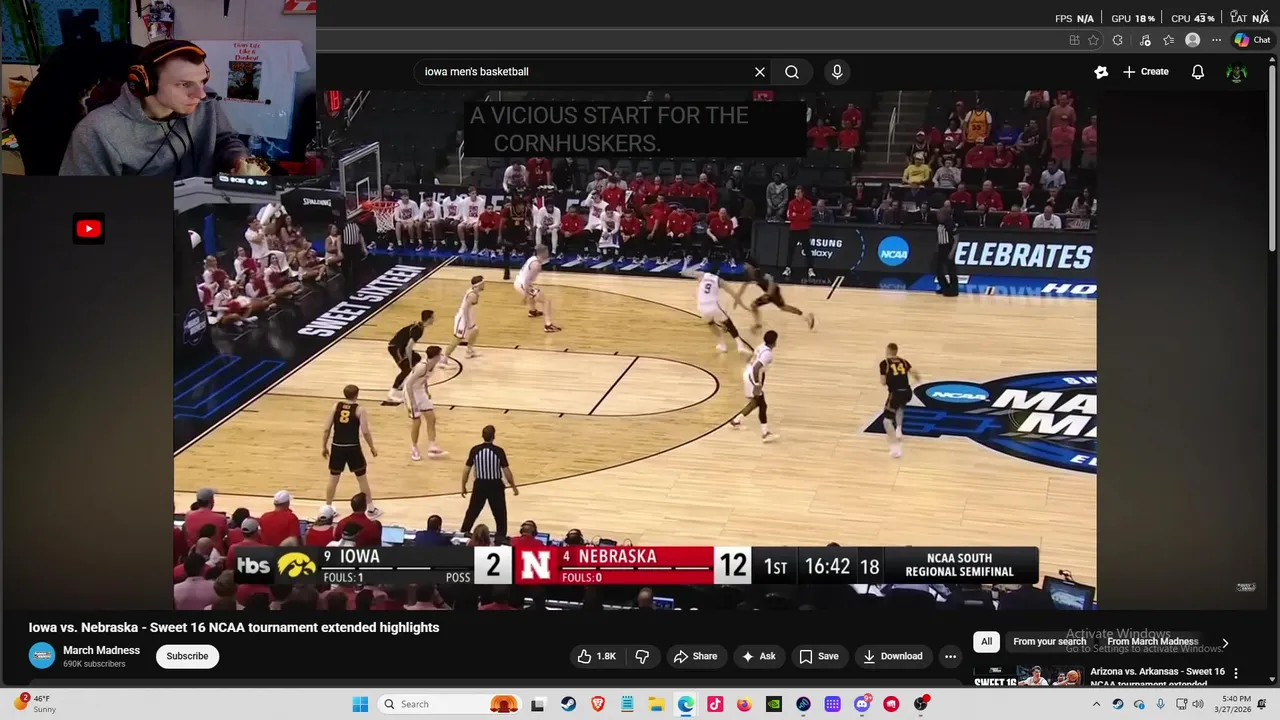Click the YouTube search magnifier button

(x=792, y=72)
